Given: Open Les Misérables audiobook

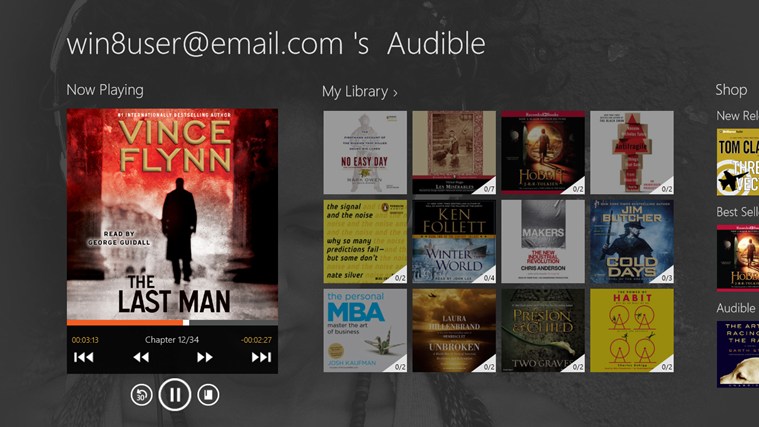Looking at the screenshot, I should pos(454,152).
